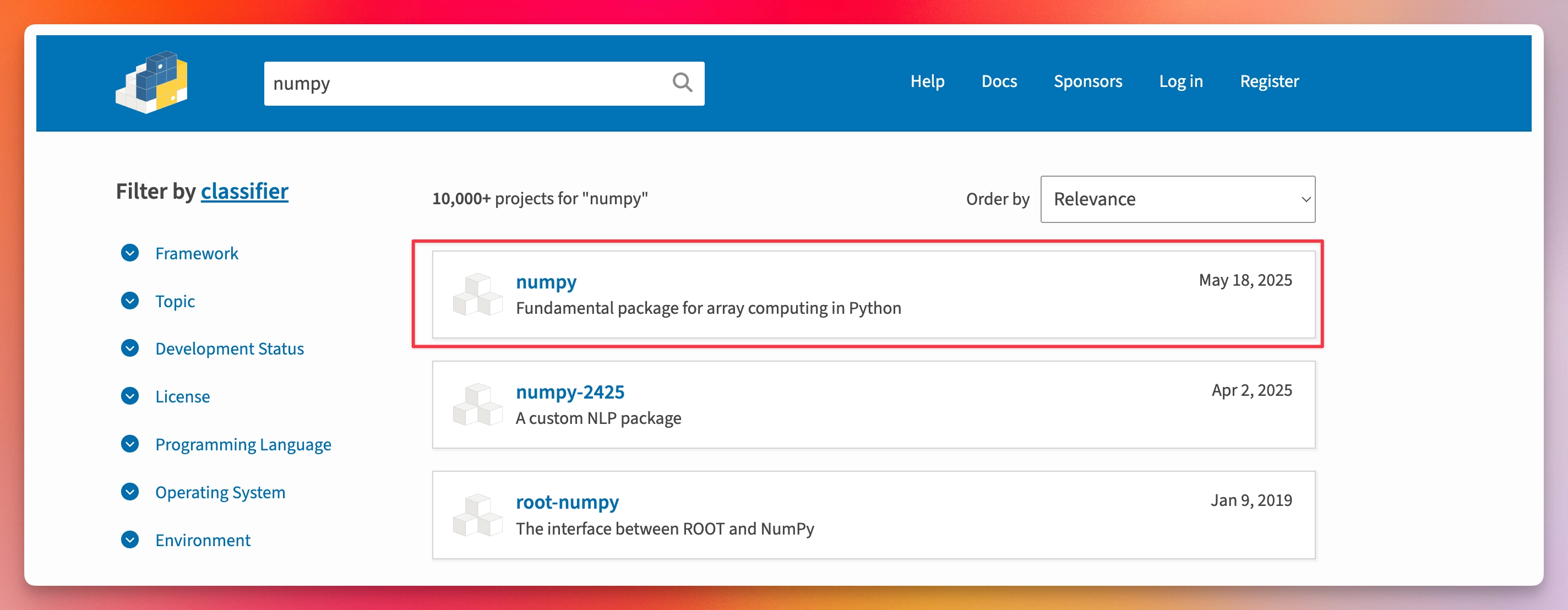Expand the Operating System filter
The image size is (1568, 610).
pyautogui.click(x=220, y=493)
